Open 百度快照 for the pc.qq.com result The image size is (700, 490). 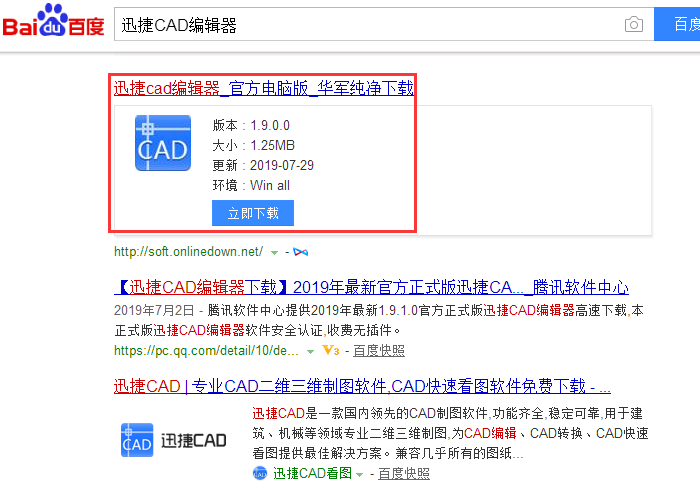(x=379, y=351)
